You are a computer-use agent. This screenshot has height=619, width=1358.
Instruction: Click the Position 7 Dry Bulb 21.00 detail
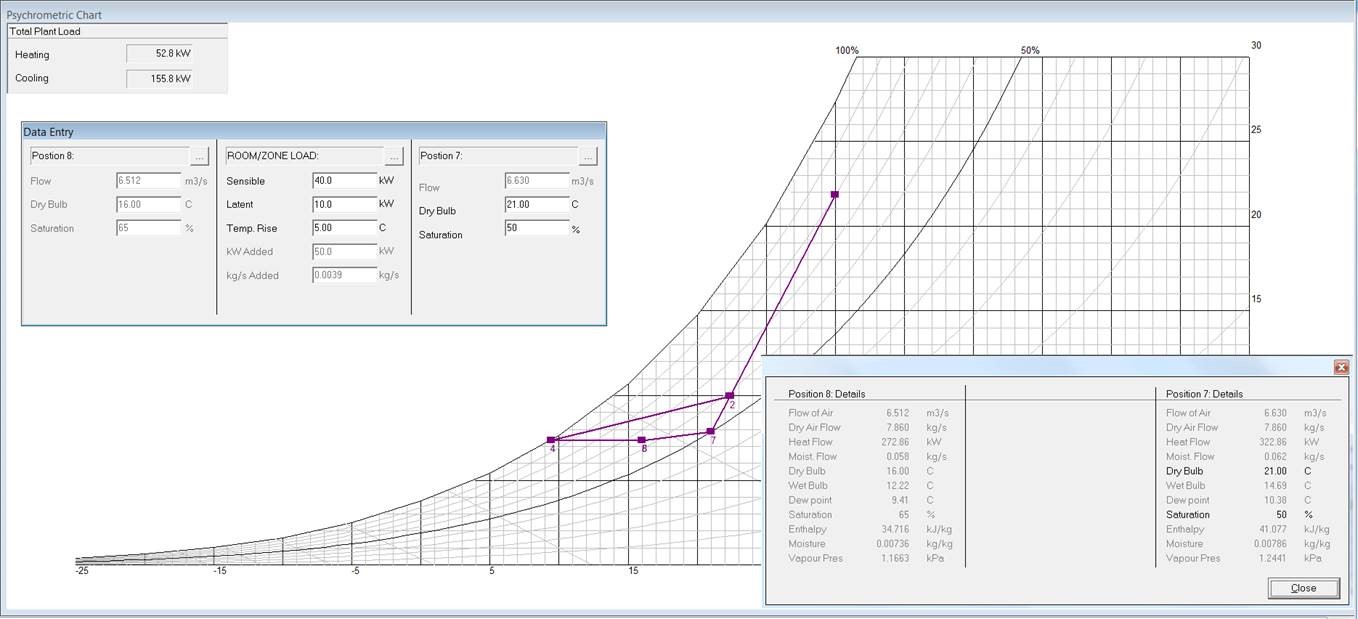click(1277, 471)
